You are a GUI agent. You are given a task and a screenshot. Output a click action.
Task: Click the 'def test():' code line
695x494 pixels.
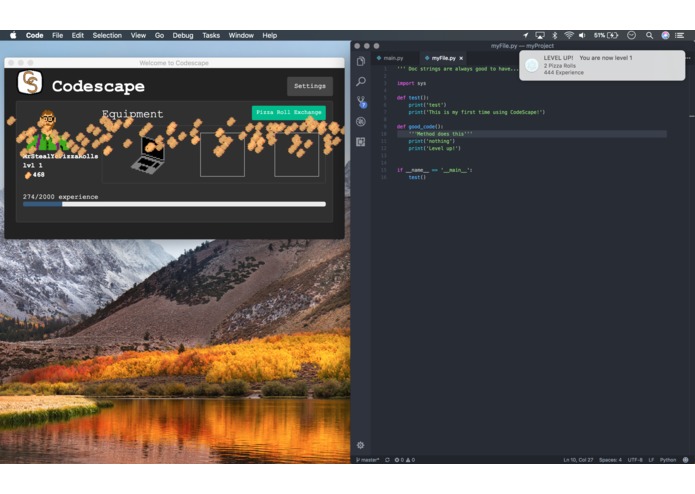(x=413, y=98)
